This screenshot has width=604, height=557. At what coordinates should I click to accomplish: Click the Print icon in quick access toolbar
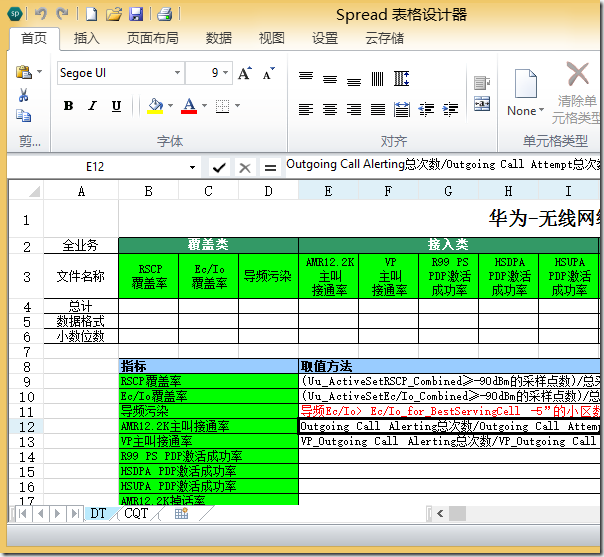point(164,14)
